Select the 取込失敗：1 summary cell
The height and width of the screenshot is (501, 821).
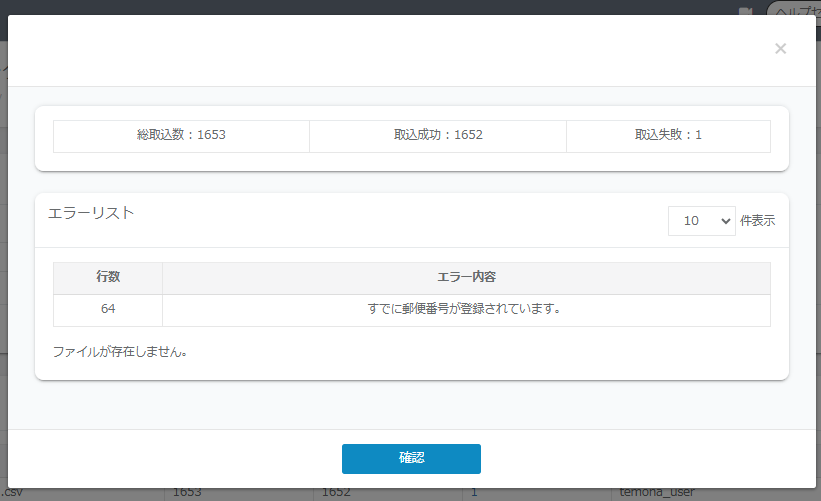coord(668,136)
